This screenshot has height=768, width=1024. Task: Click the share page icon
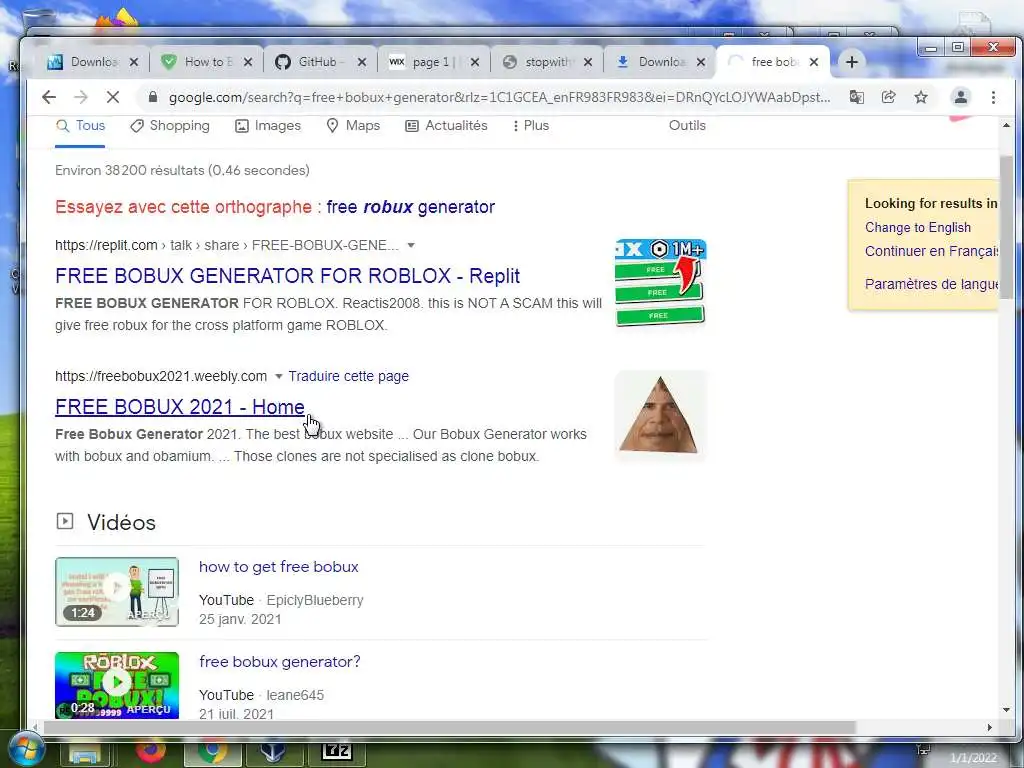point(889,97)
